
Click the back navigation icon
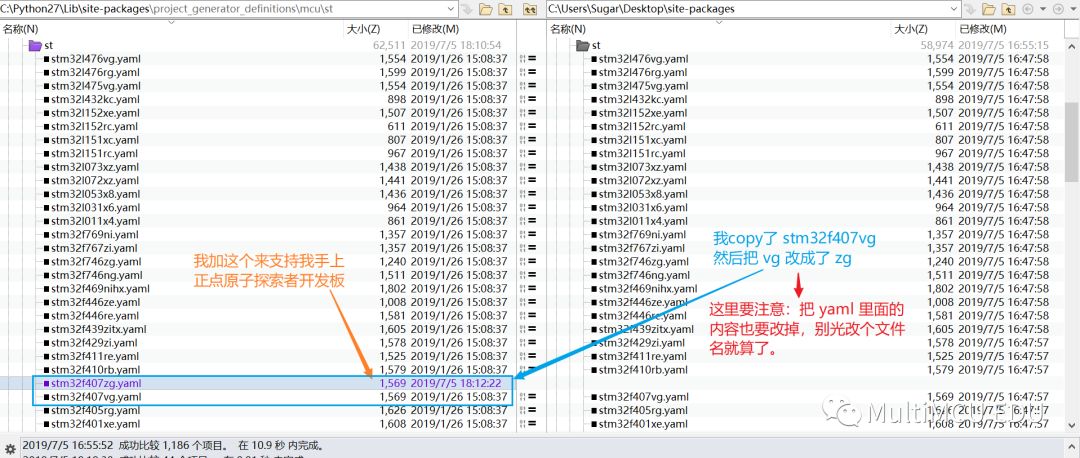coord(1028,9)
